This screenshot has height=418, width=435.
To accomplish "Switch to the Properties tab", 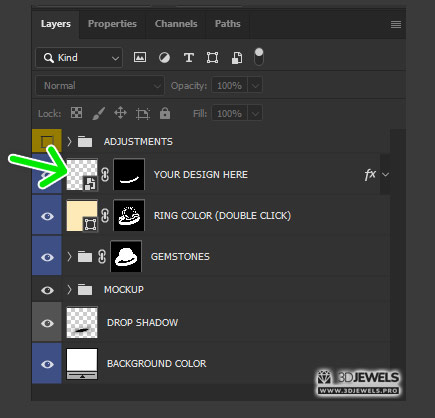I will pos(112,24).
